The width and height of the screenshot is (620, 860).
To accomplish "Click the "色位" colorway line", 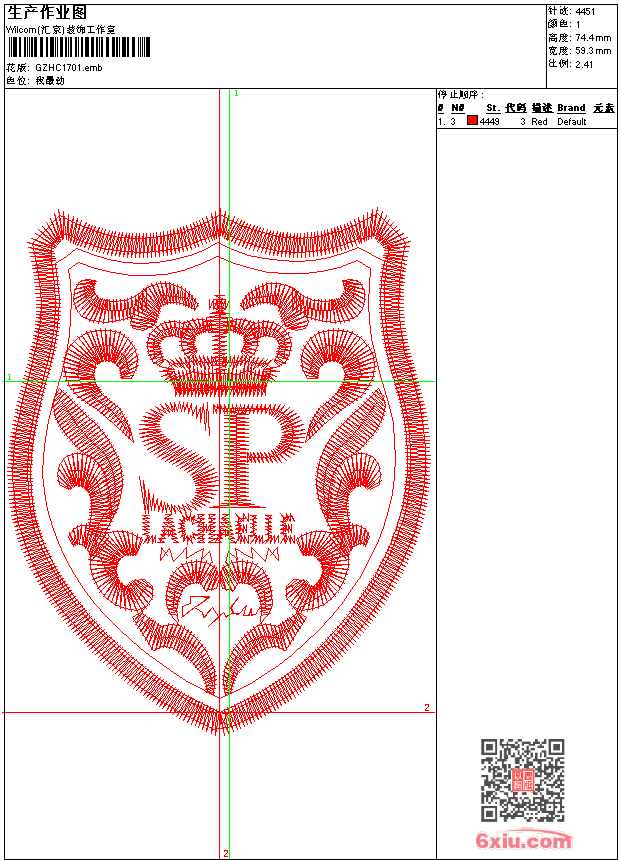I will click(x=35, y=81).
